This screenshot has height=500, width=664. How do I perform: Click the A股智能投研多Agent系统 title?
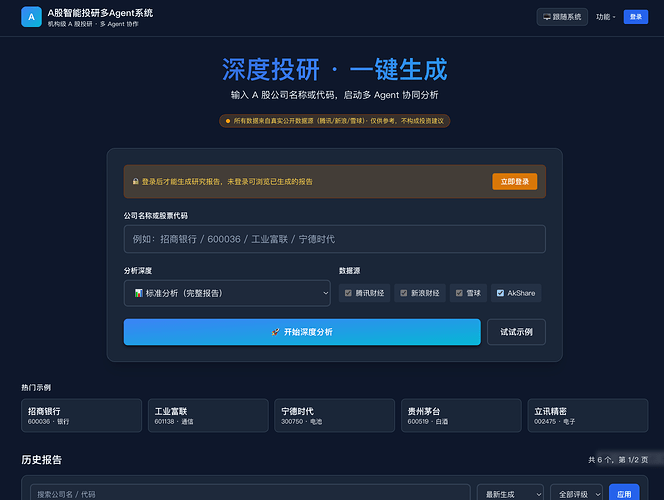point(100,13)
